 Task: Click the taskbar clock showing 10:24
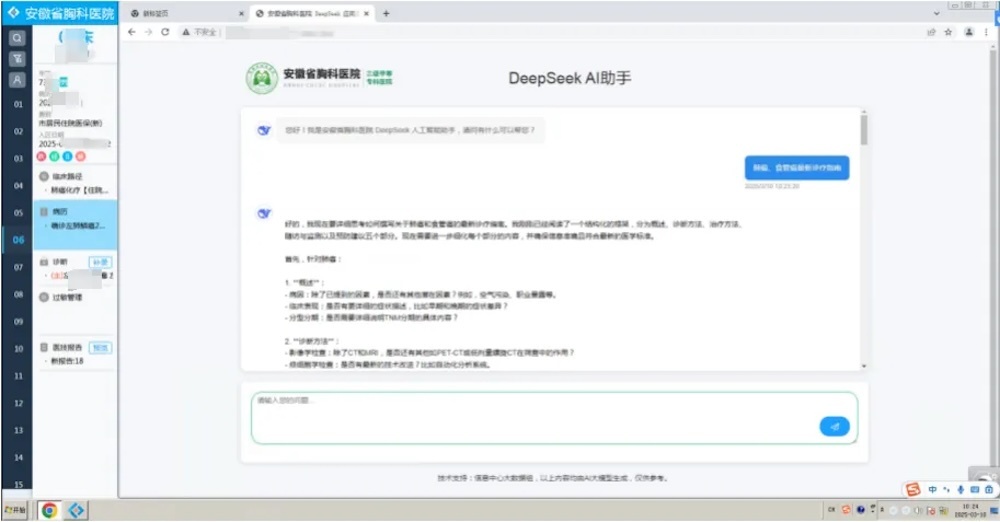[970, 510]
